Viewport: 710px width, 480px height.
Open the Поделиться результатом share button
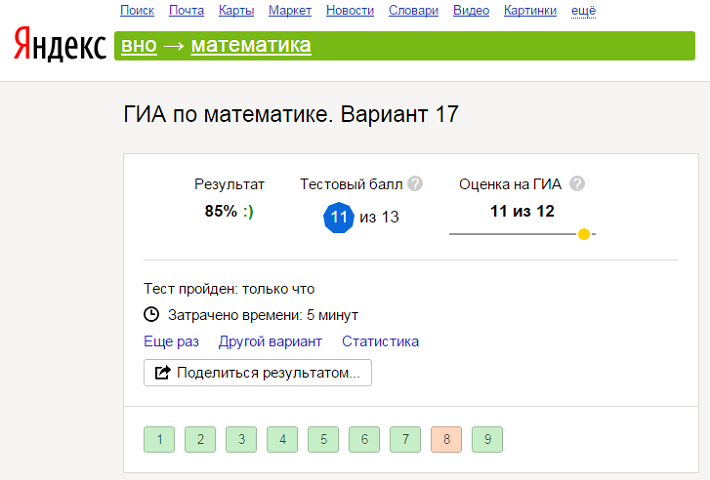257,373
